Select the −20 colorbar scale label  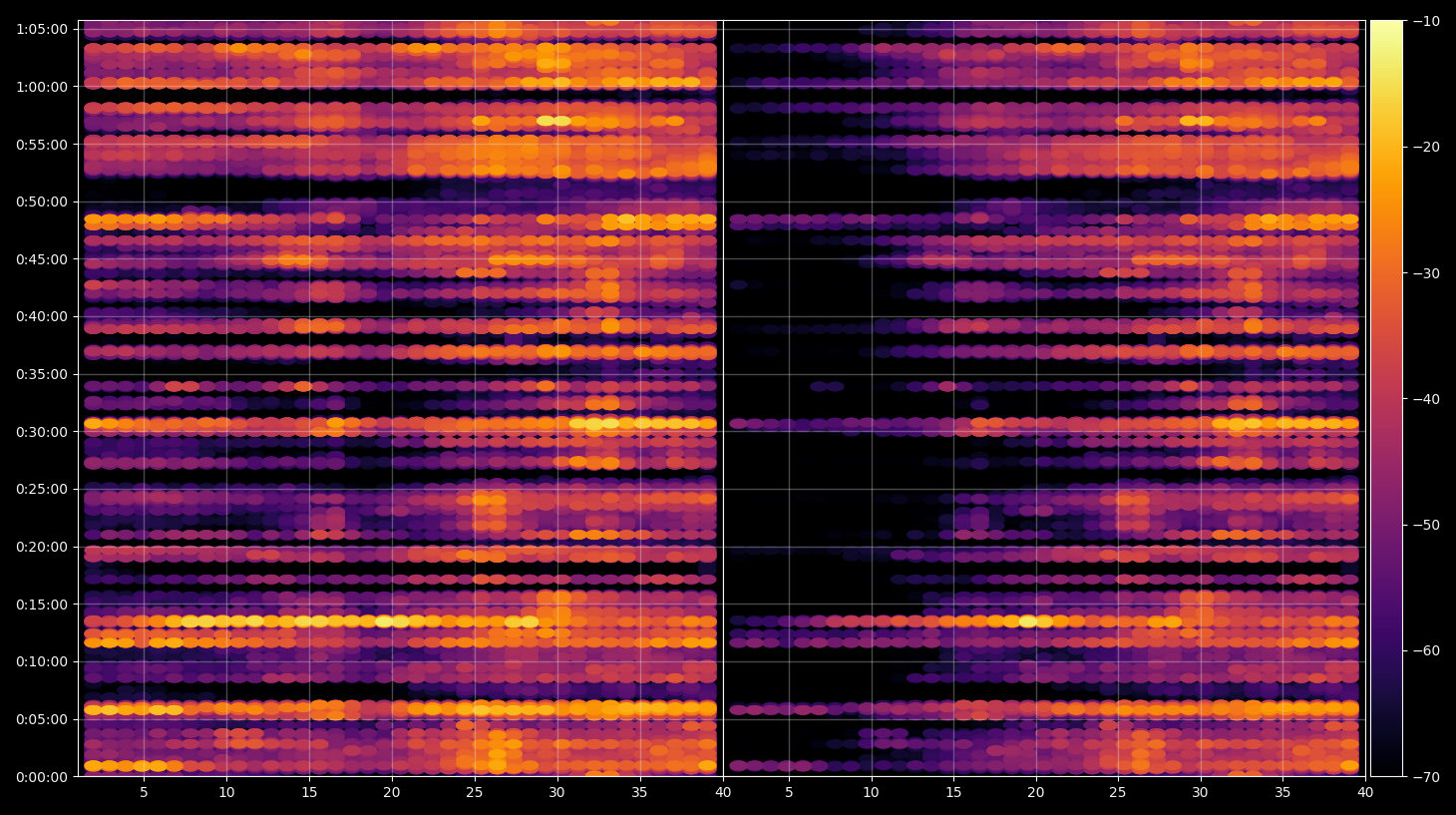(1427, 147)
